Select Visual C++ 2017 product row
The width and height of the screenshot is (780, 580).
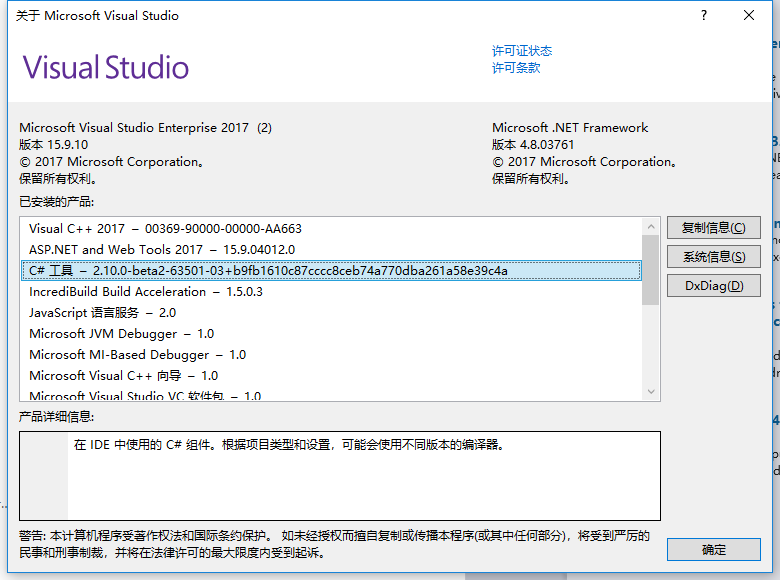[331, 228]
